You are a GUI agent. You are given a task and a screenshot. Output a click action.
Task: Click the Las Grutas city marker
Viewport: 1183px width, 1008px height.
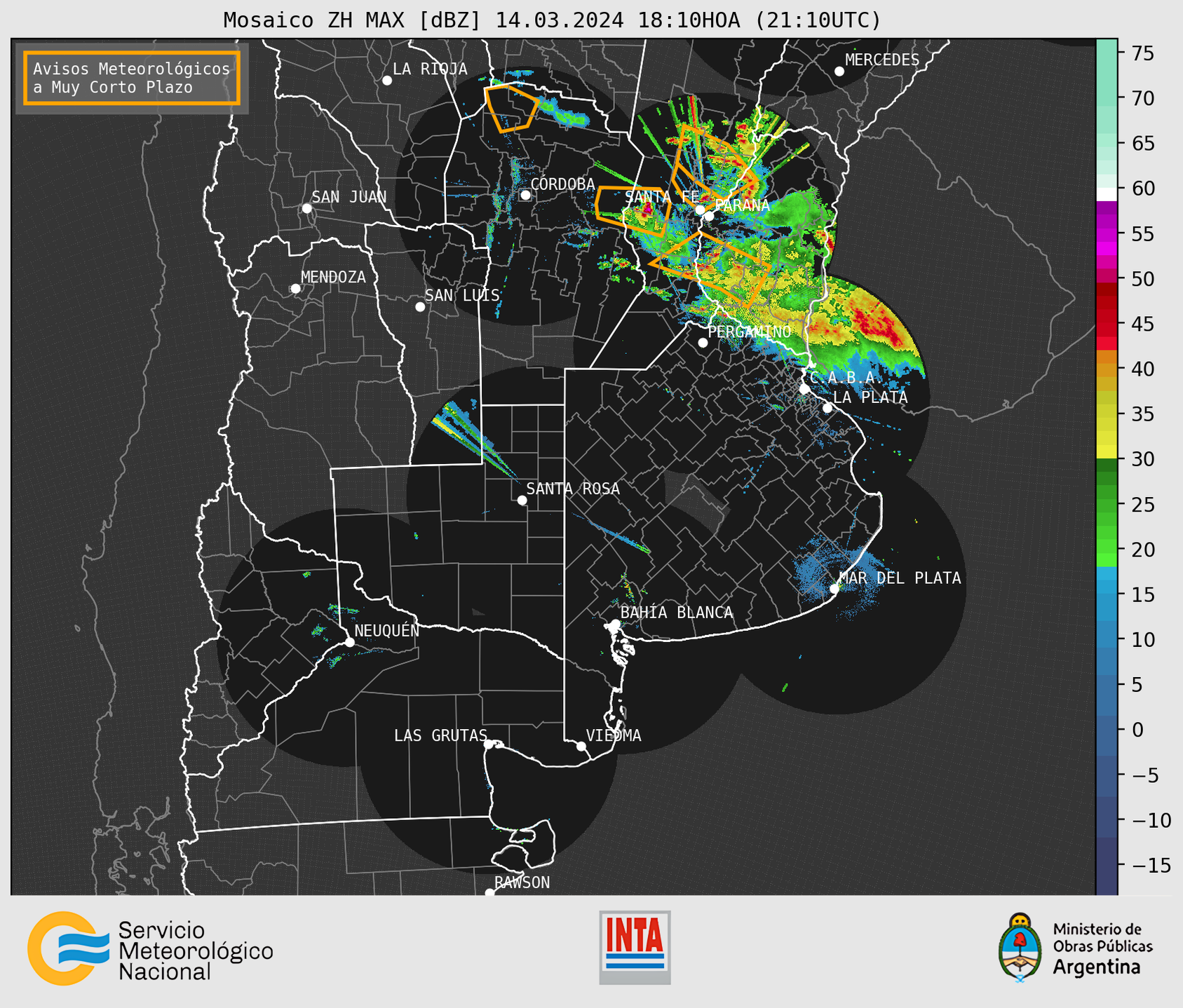pyautogui.click(x=489, y=744)
